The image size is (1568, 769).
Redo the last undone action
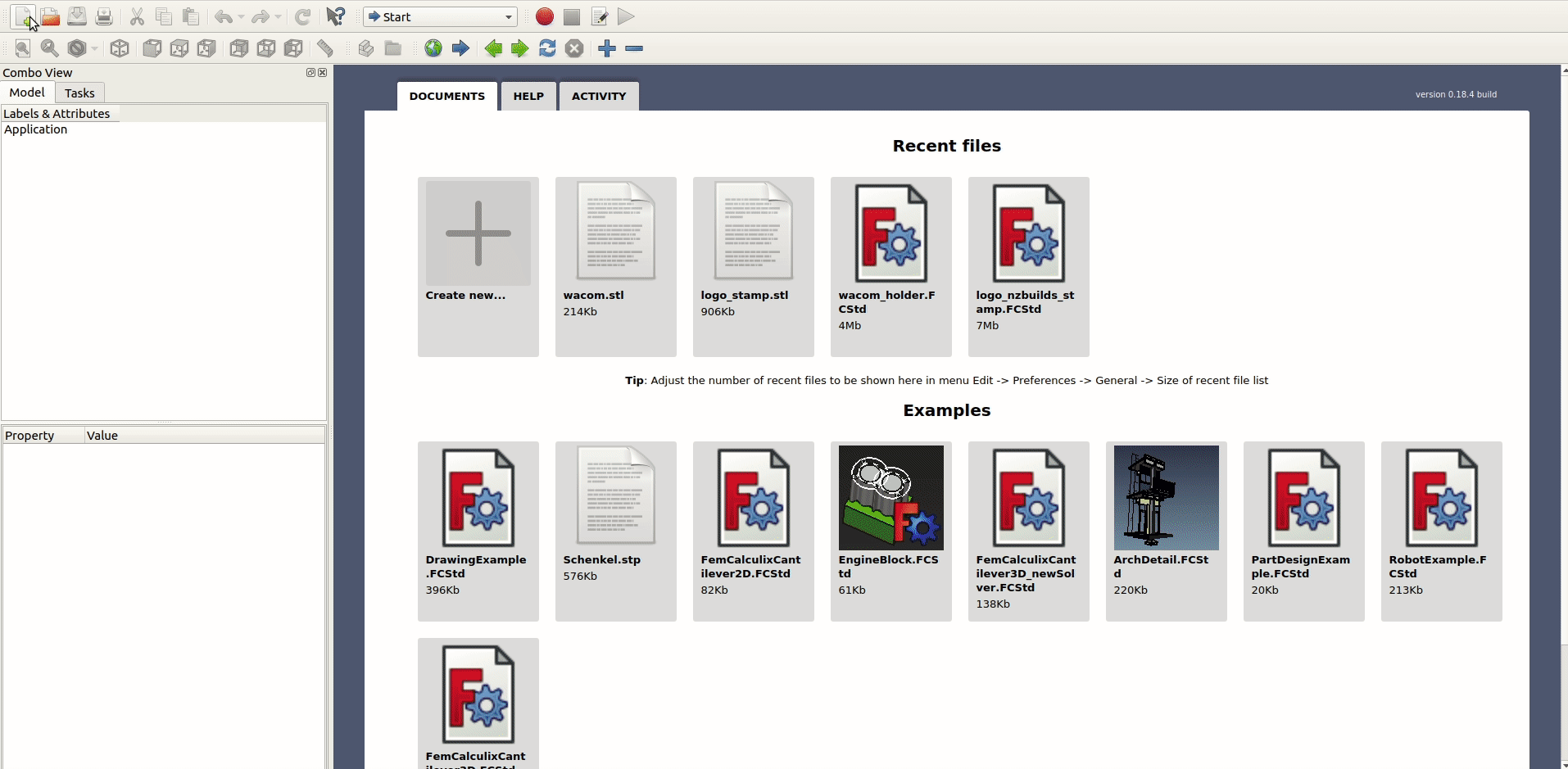pos(261,16)
